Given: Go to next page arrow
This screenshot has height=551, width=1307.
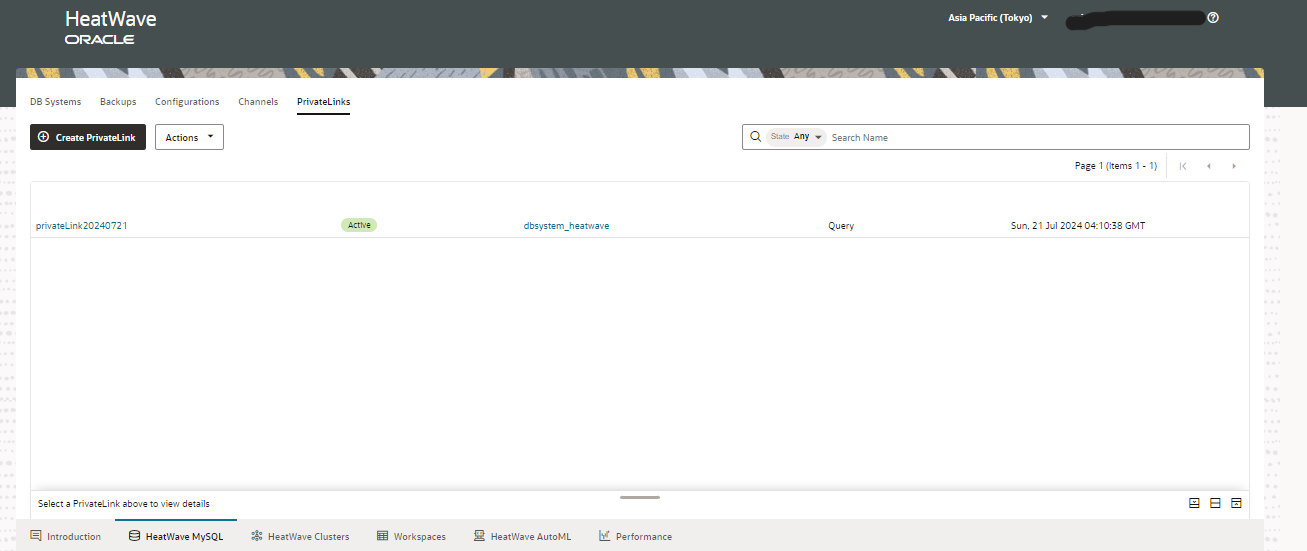Looking at the screenshot, I should [1234, 166].
